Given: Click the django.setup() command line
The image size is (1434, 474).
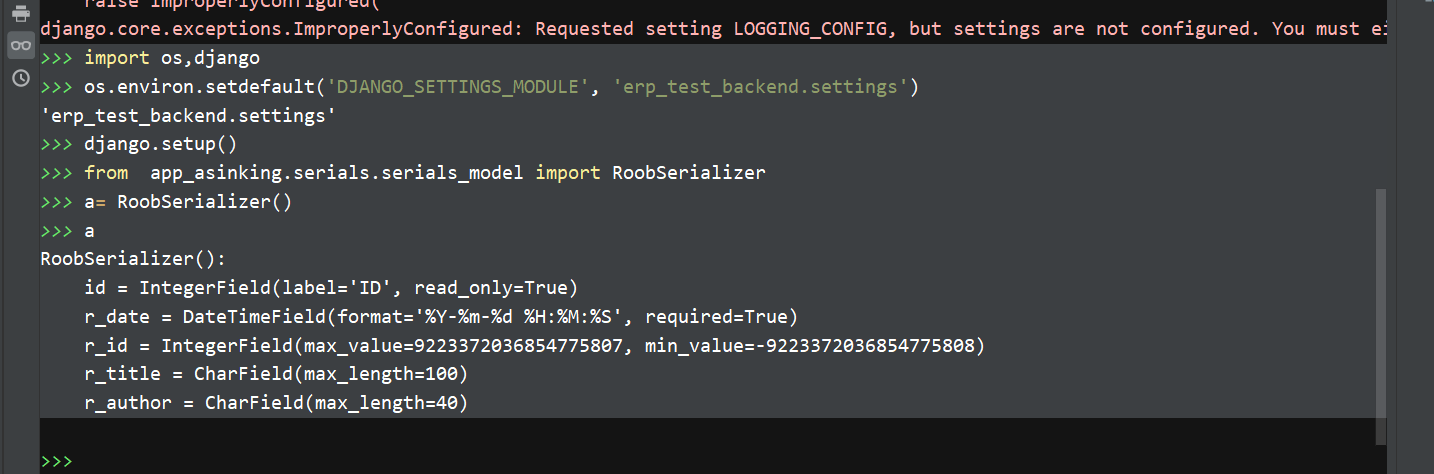Looking at the screenshot, I should click(x=160, y=144).
